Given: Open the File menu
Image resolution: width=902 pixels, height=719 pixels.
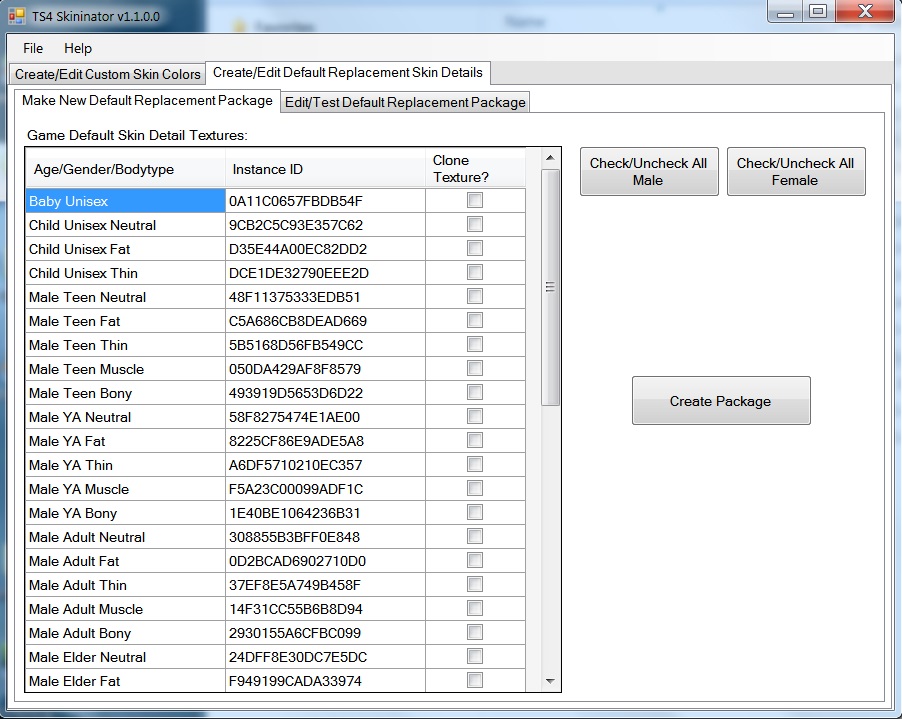Looking at the screenshot, I should point(33,48).
